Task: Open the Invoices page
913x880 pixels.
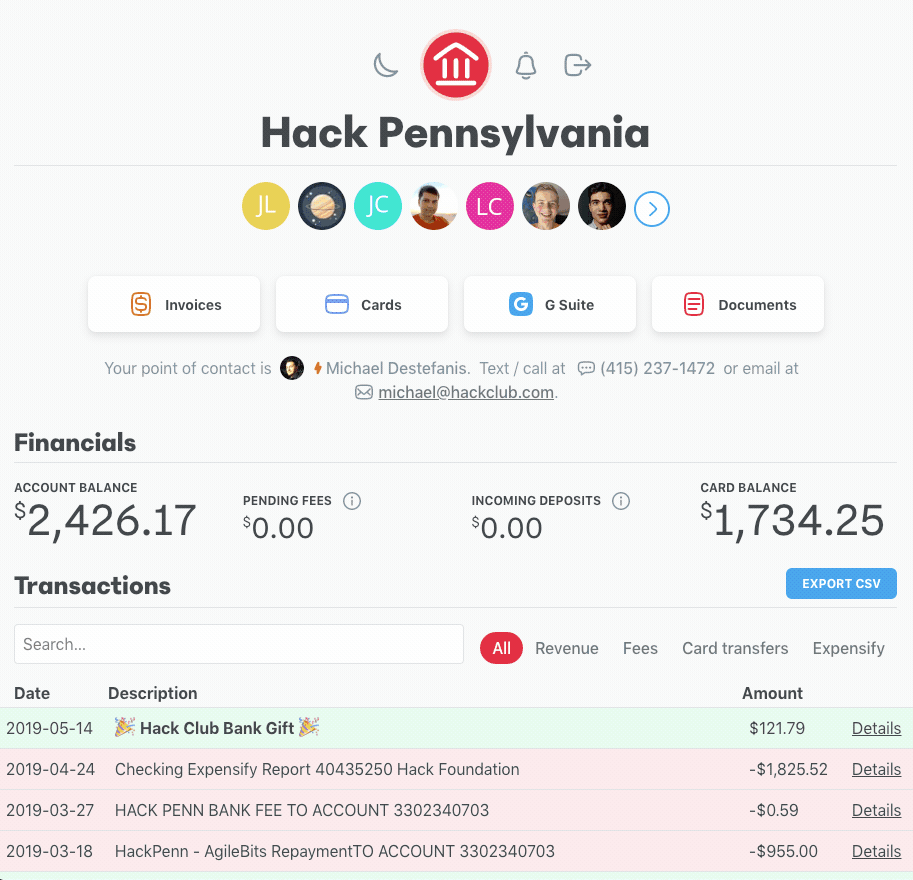Action: (x=174, y=304)
